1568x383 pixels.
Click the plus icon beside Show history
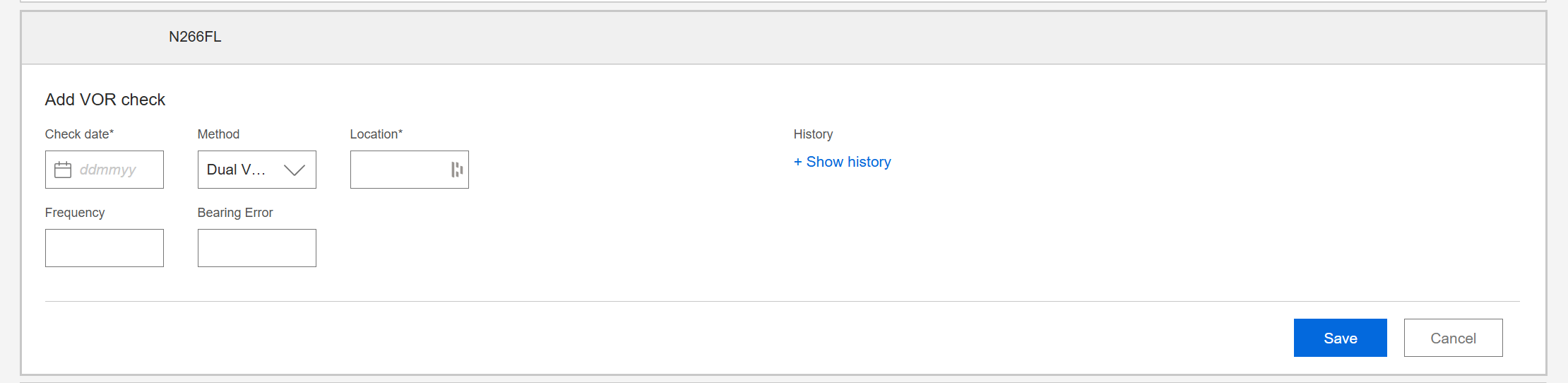[797, 162]
